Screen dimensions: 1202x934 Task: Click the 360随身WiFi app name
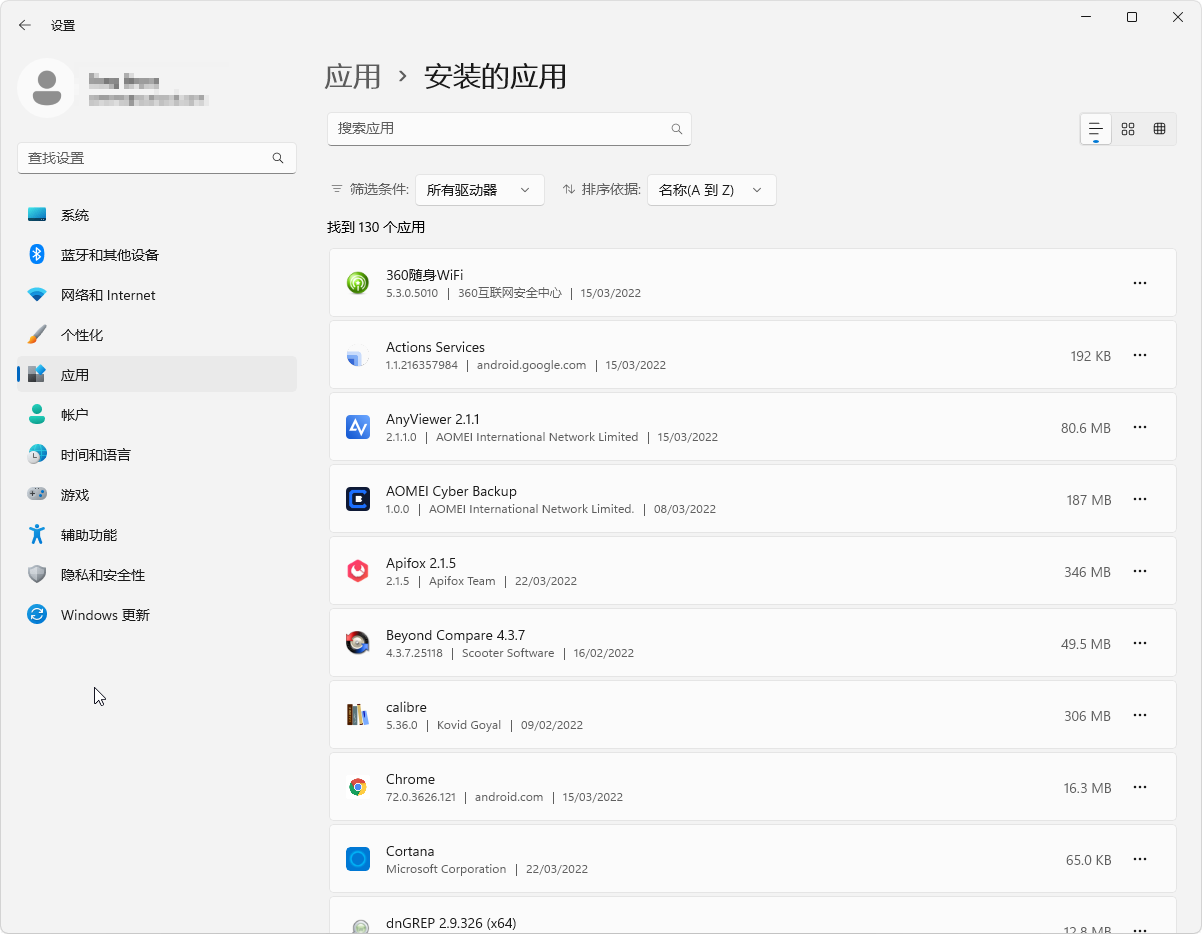(x=424, y=275)
